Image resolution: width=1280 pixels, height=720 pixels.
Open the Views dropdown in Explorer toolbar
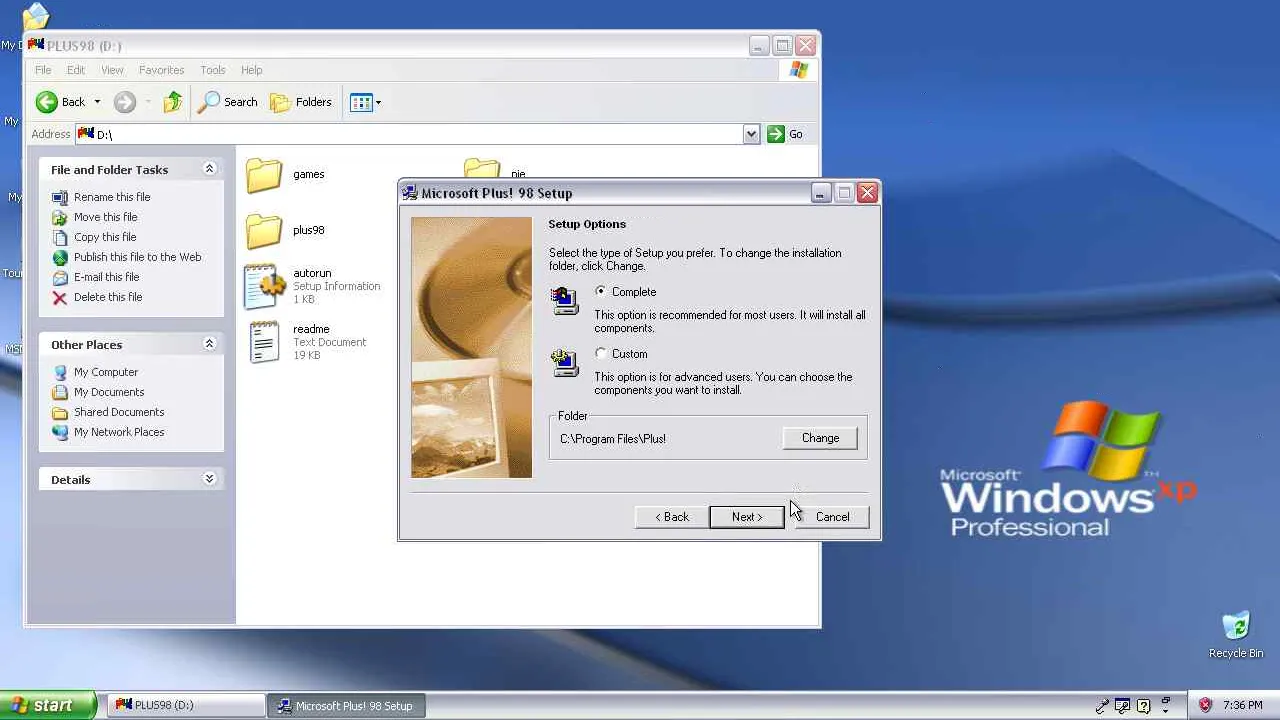point(365,102)
